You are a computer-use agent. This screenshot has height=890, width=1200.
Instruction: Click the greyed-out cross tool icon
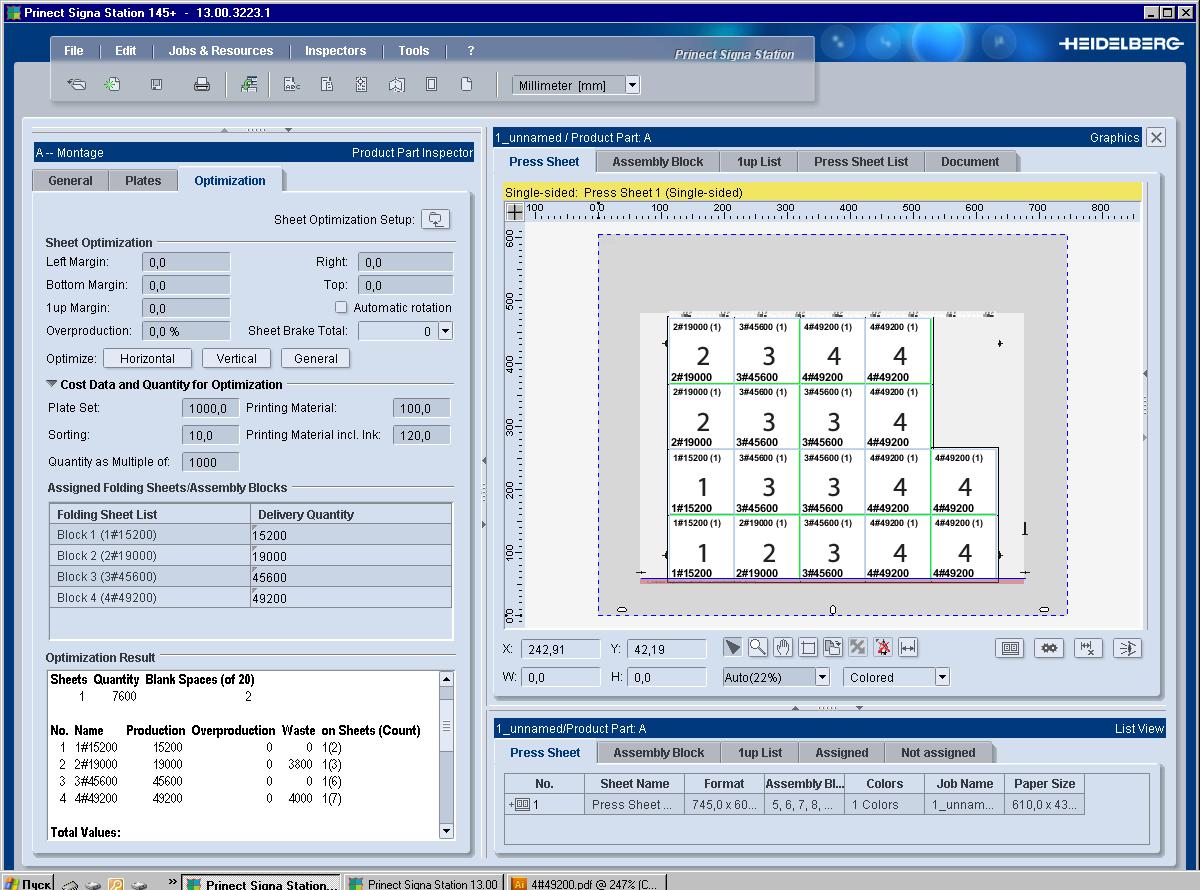pyautogui.click(x=858, y=648)
